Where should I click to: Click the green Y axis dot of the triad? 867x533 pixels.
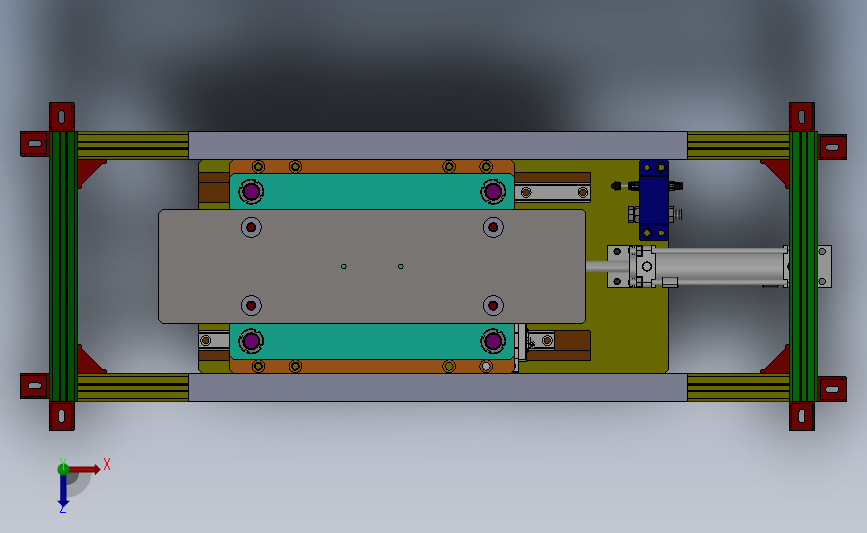[x=63, y=469]
